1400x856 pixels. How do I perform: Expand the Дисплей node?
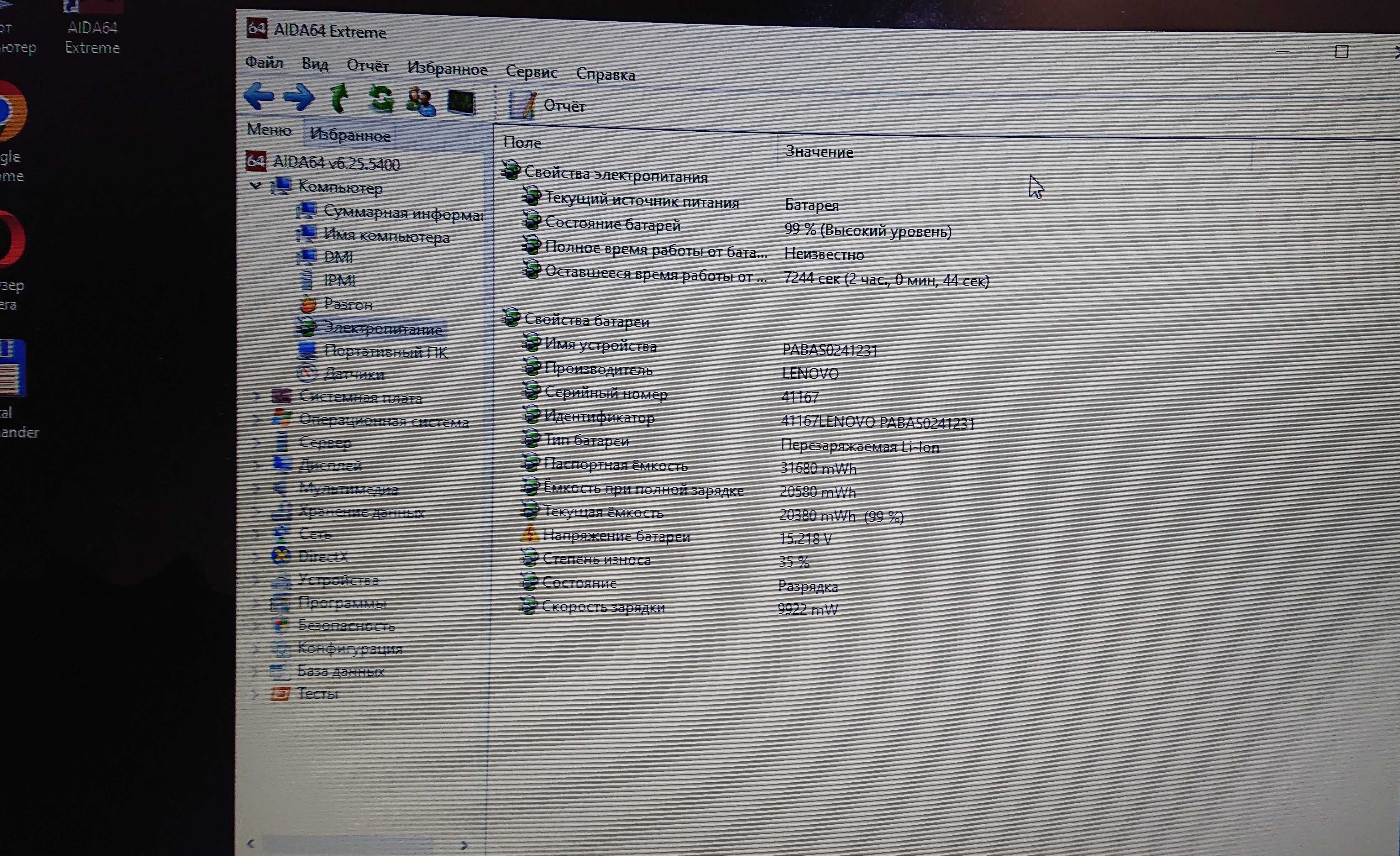coord(256,465)
